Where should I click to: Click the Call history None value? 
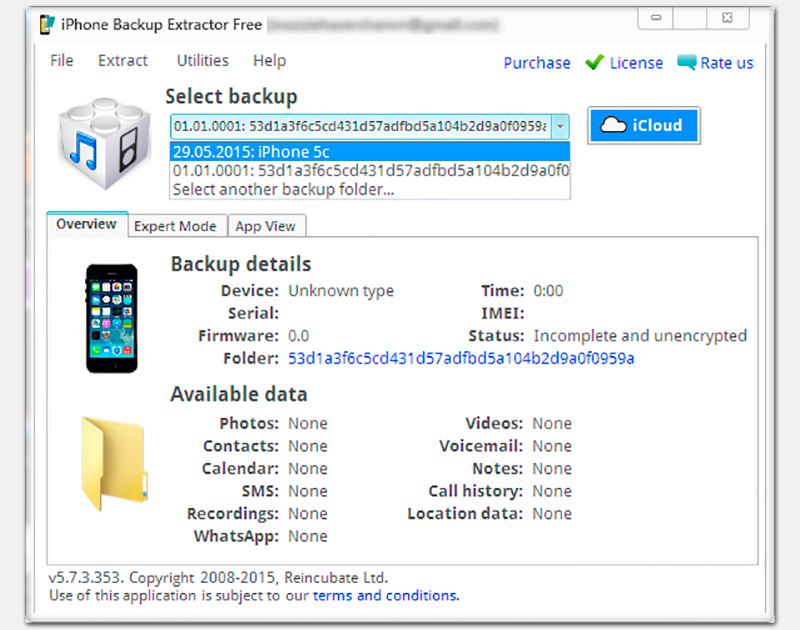[552, 491]
